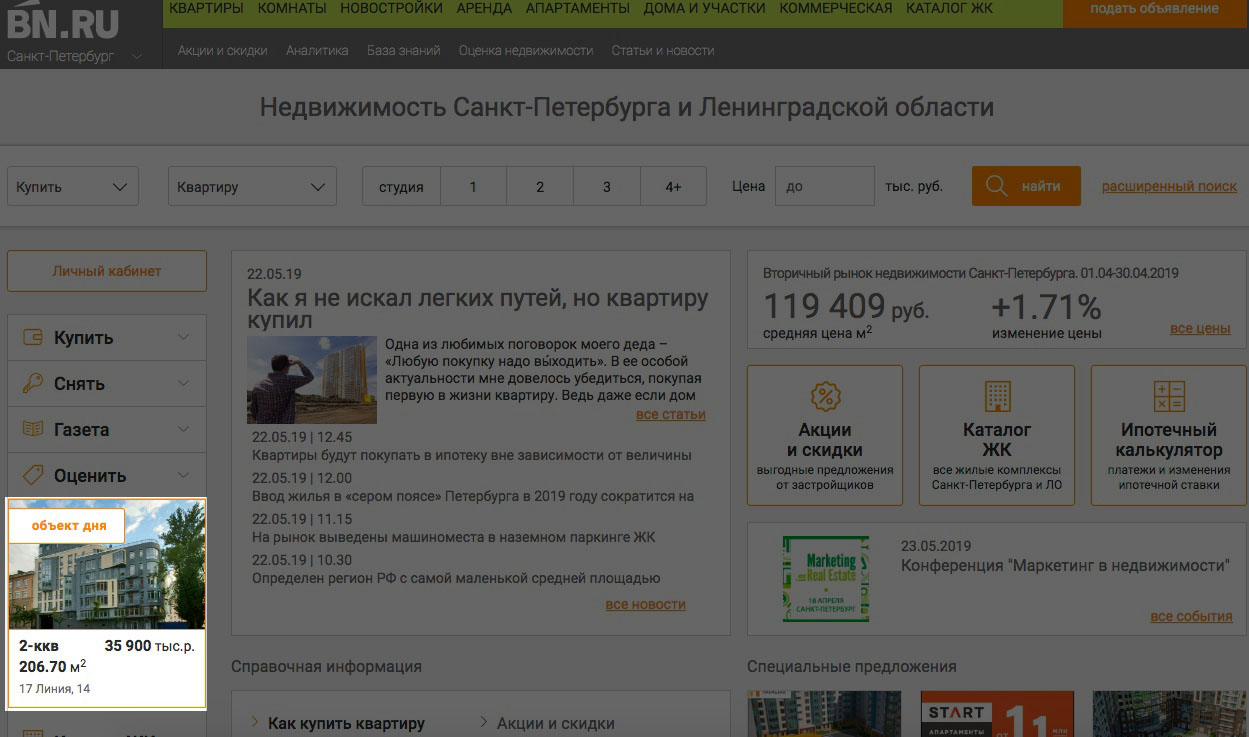Toggle the 2 rooms filter
Viewport: 1249px width, 737px height.
pos(540,187)
